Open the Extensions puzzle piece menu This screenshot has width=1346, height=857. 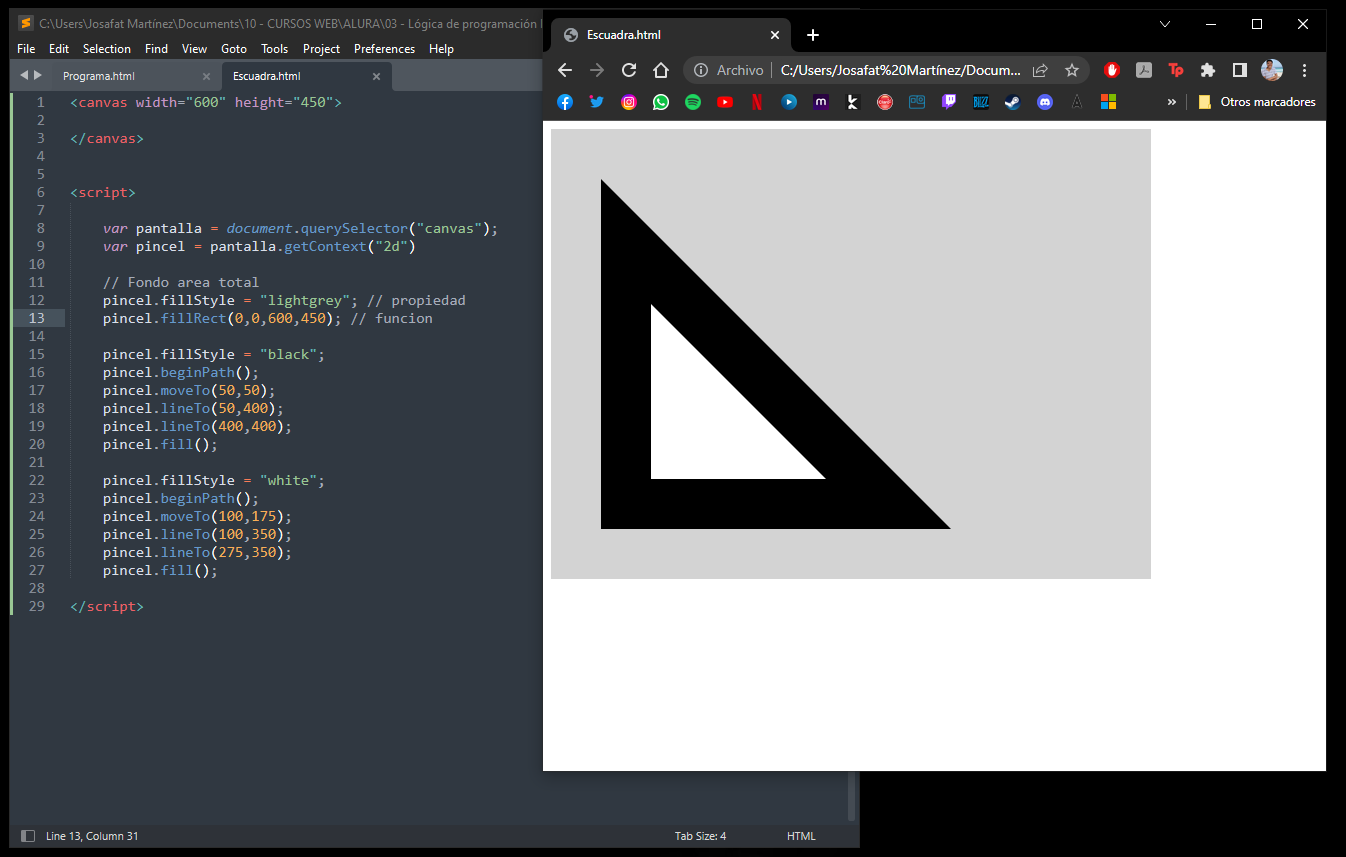(x=1208, y=70)
